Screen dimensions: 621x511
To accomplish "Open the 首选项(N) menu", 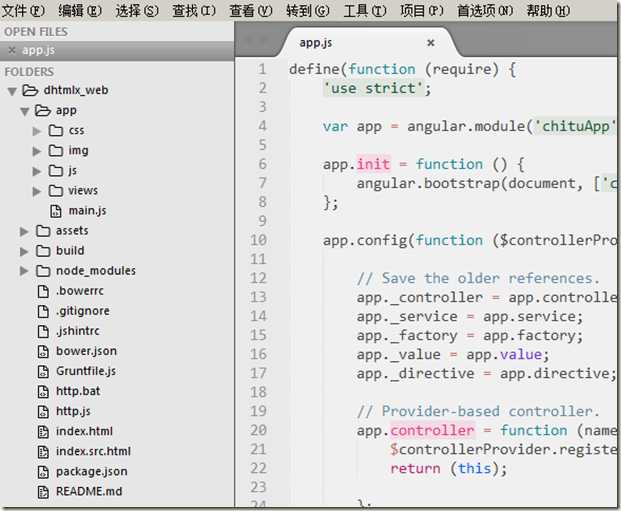I will pyautogui.click(x=485, y=11).
